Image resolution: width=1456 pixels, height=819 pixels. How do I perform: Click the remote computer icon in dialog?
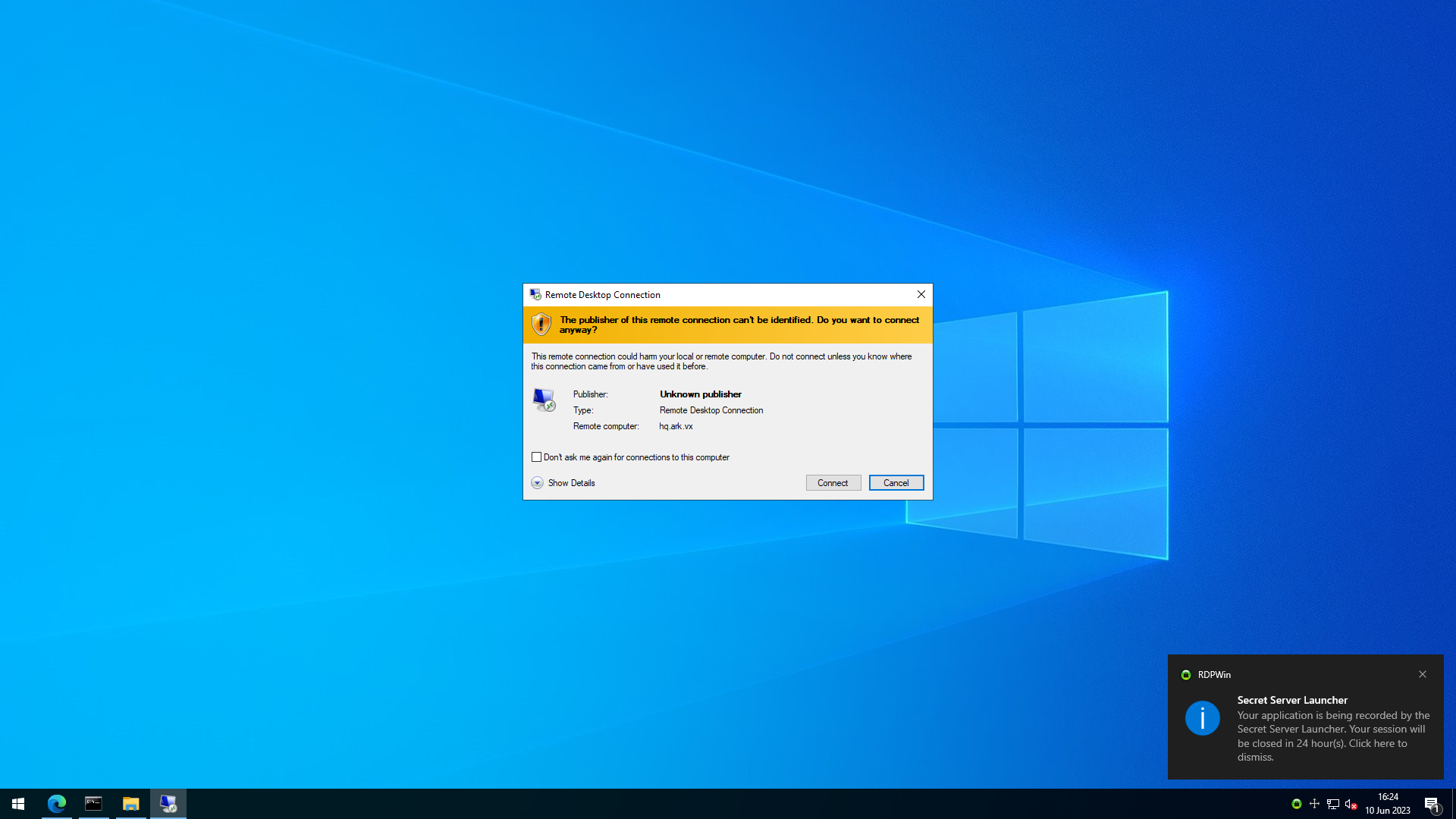click(544, 400)
